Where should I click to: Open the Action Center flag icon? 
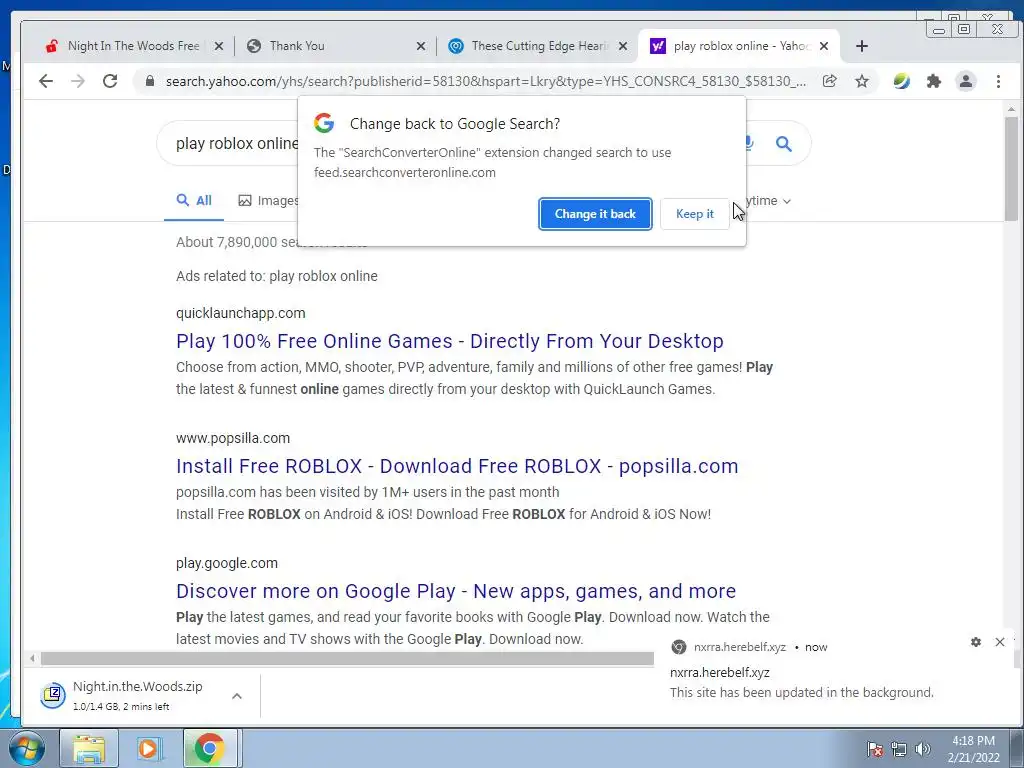[875, 749]
